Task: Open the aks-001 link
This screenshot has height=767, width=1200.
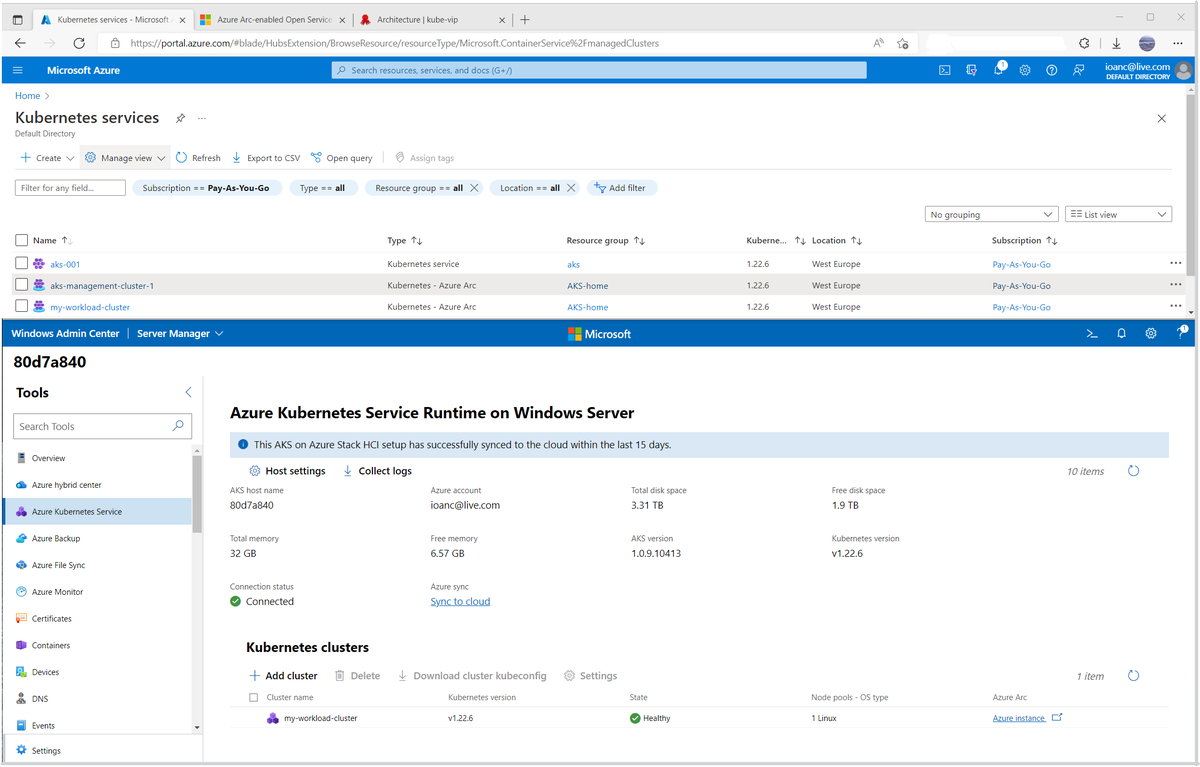Action: 65,264
